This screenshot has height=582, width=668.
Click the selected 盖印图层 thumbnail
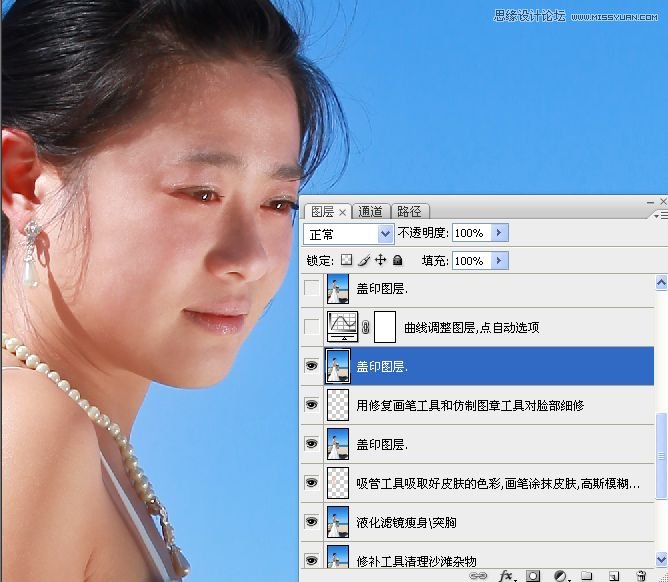pyautogui.click(x=338, y=366)
